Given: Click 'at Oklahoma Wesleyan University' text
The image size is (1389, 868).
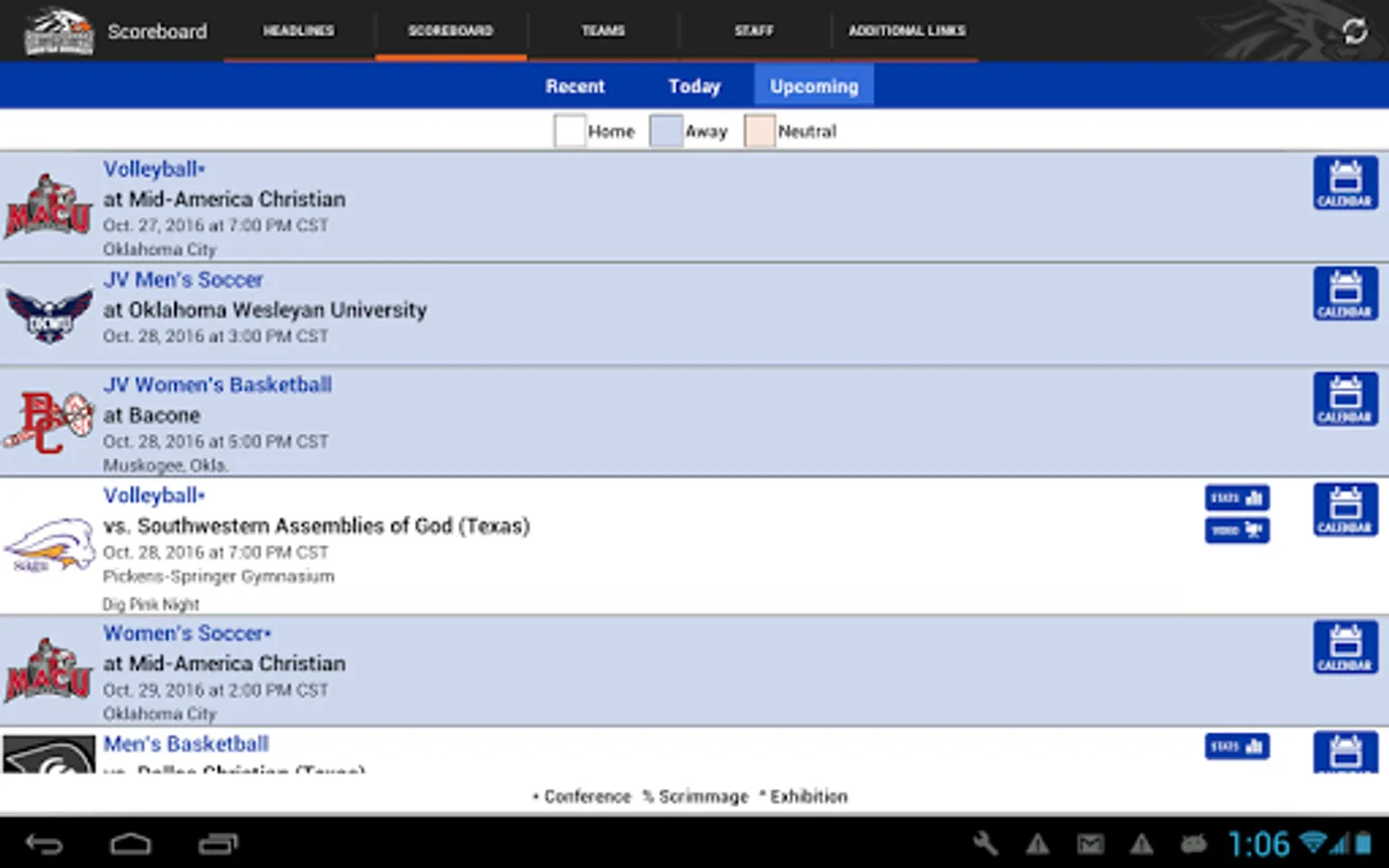Looking at the screenshot, I should 265,311.
